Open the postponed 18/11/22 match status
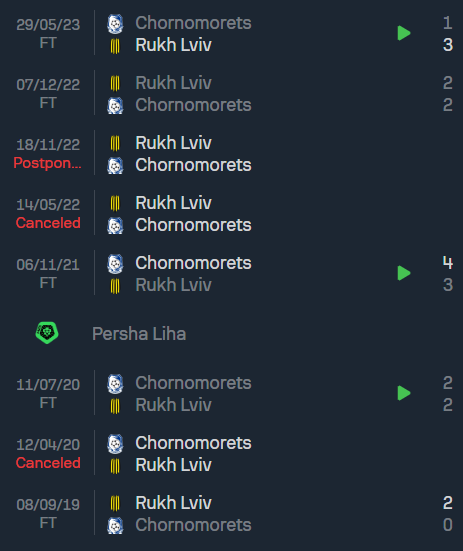 pos(47,163)
